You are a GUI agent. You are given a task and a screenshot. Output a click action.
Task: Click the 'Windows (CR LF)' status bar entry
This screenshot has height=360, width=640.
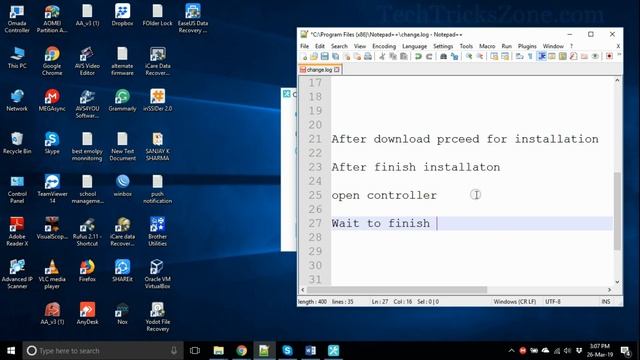(x=515, y=302)
